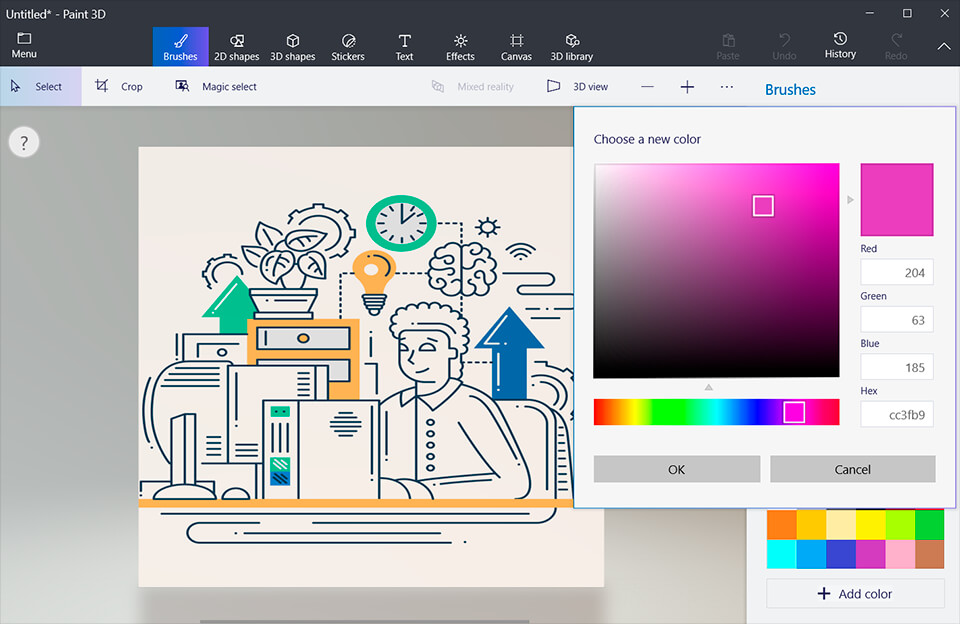
Task: Open the Menu panel
Action: point(24,46)
